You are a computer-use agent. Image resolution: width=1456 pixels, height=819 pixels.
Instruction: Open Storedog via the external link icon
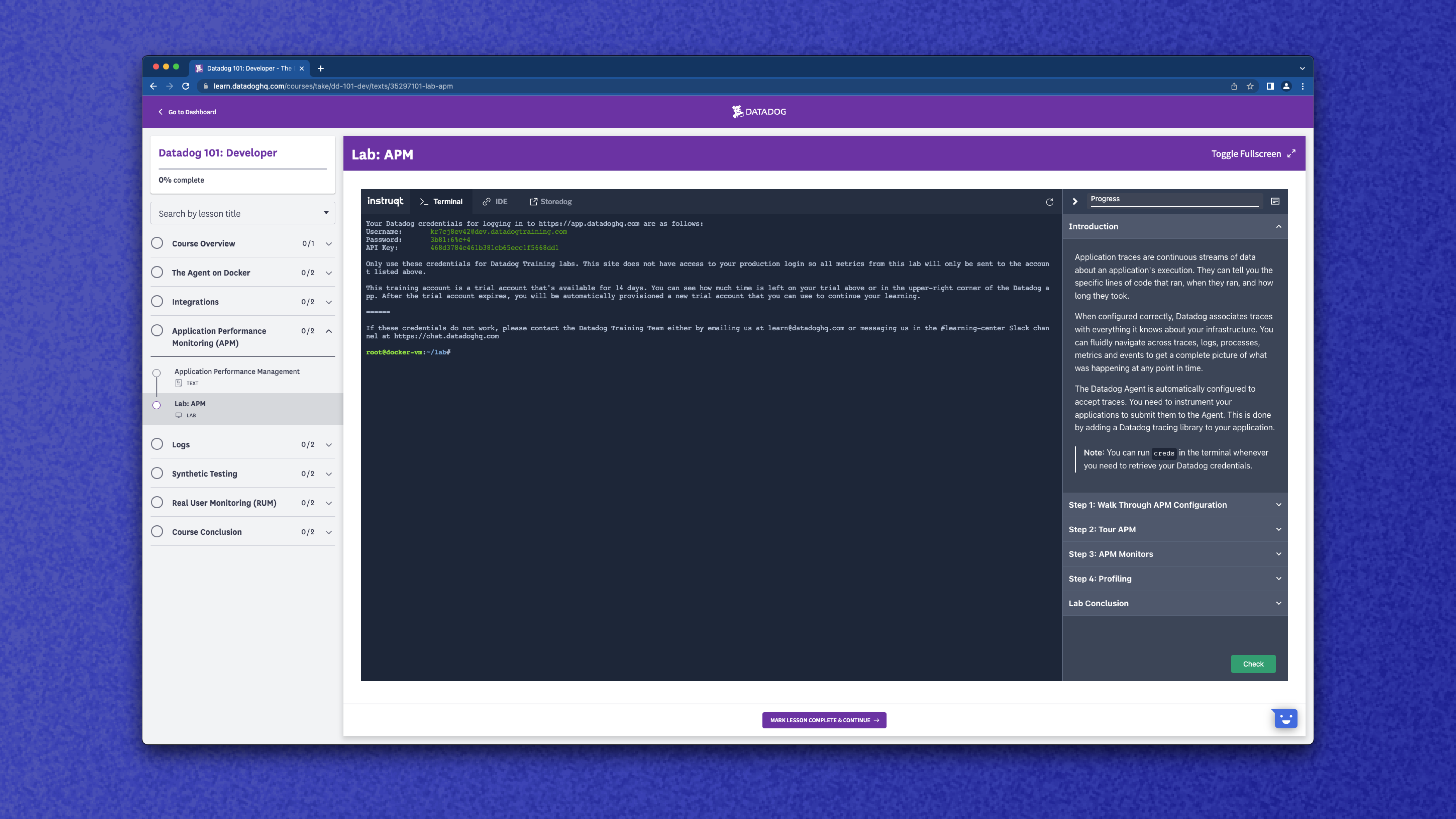click(550, 201)
